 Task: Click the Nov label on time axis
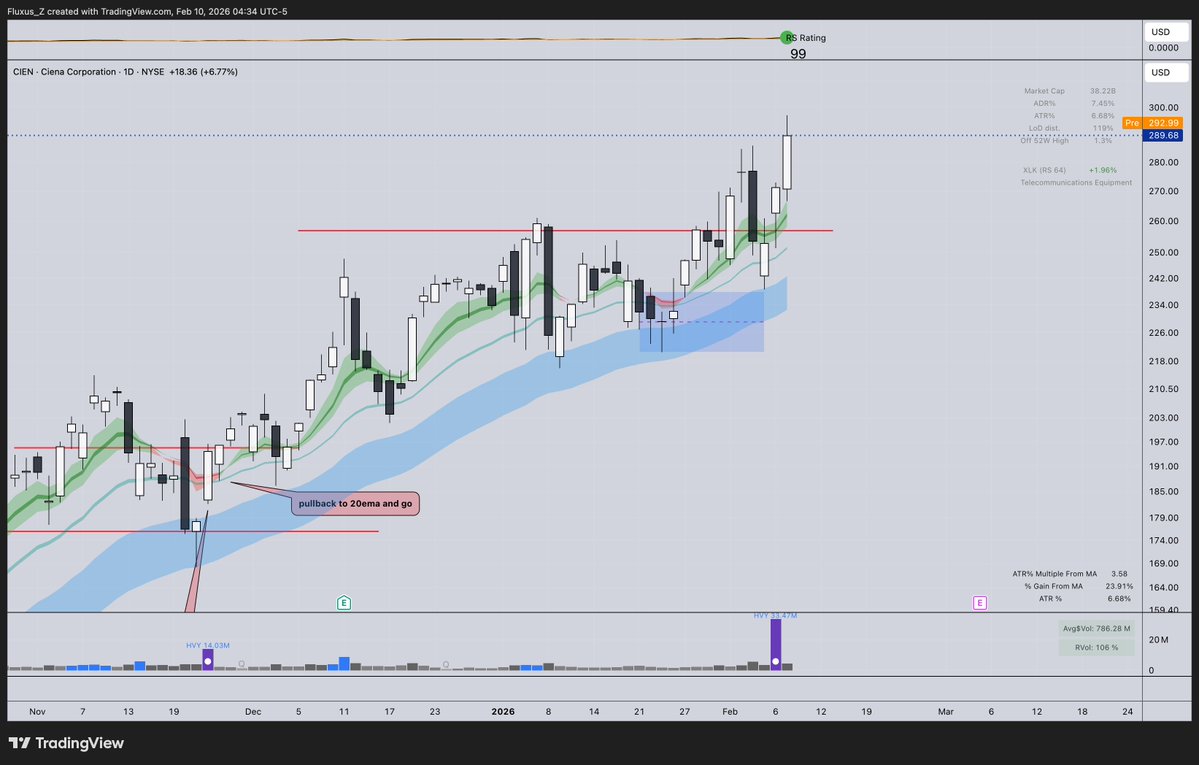pyautogui.click(x=37, y=711)
